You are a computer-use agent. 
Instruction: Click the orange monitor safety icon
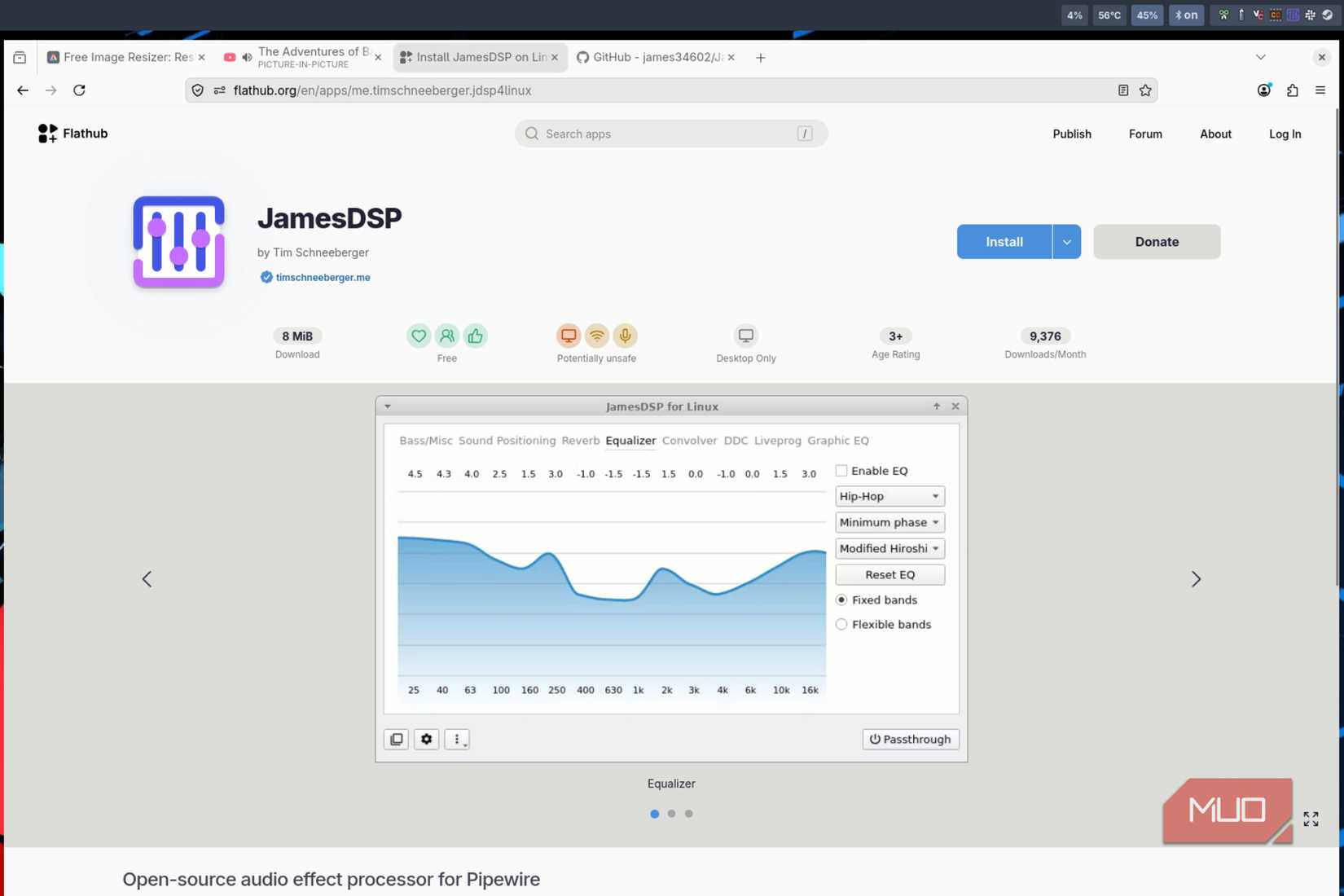[x=569, y=336]
